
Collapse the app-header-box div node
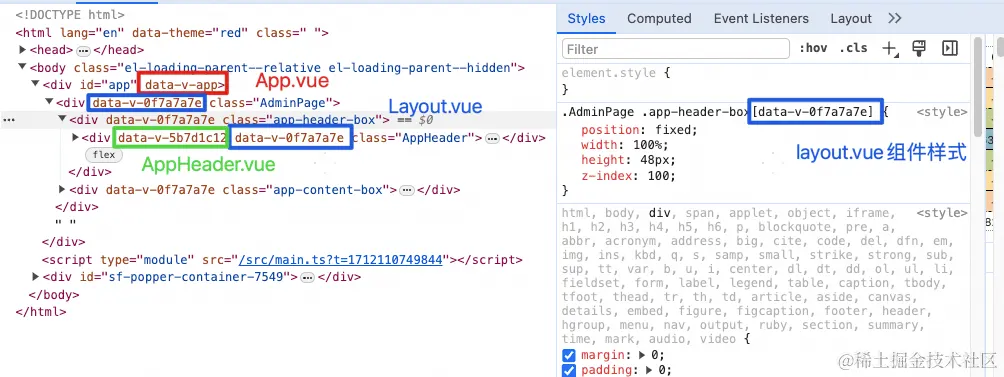tap(62, 119)
